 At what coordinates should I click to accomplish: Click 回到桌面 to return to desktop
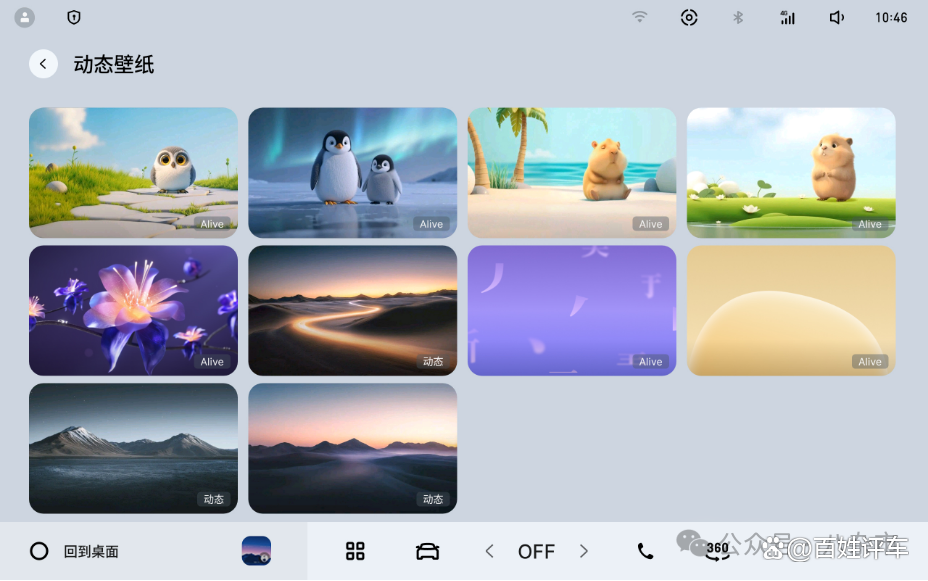[91, 551]
